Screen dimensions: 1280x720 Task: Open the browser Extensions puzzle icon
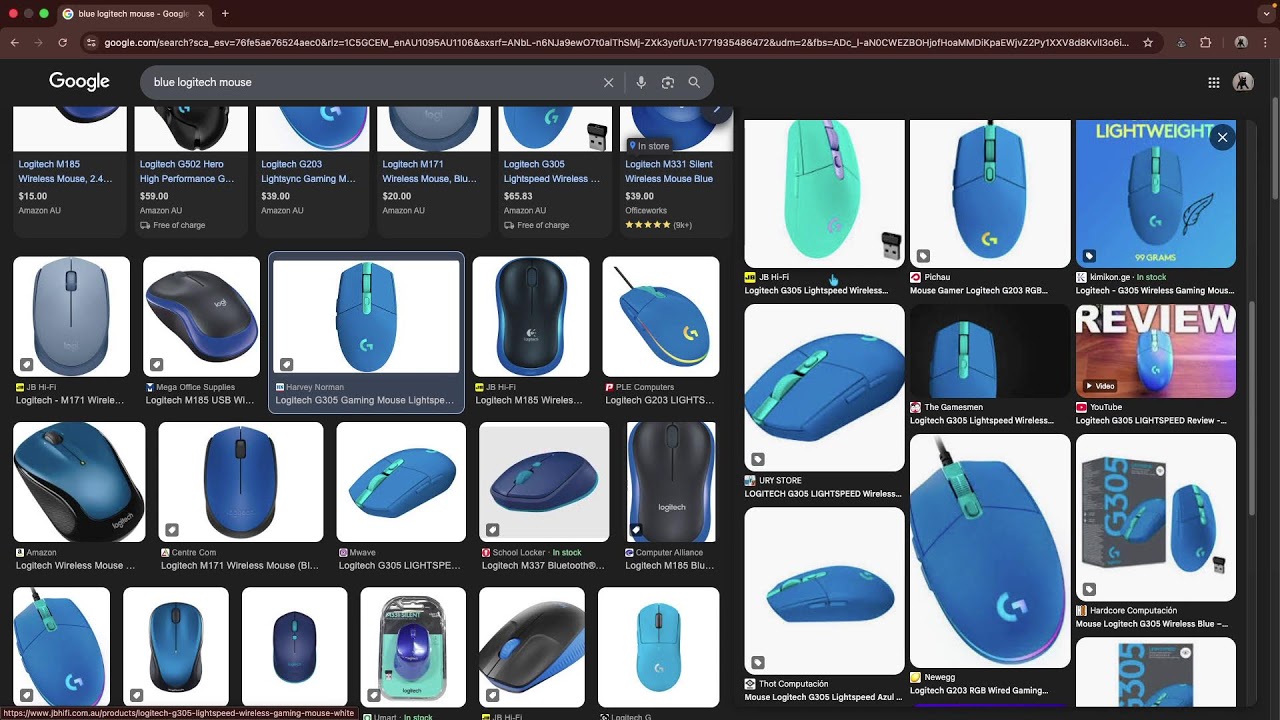[x=1205, y=43]
